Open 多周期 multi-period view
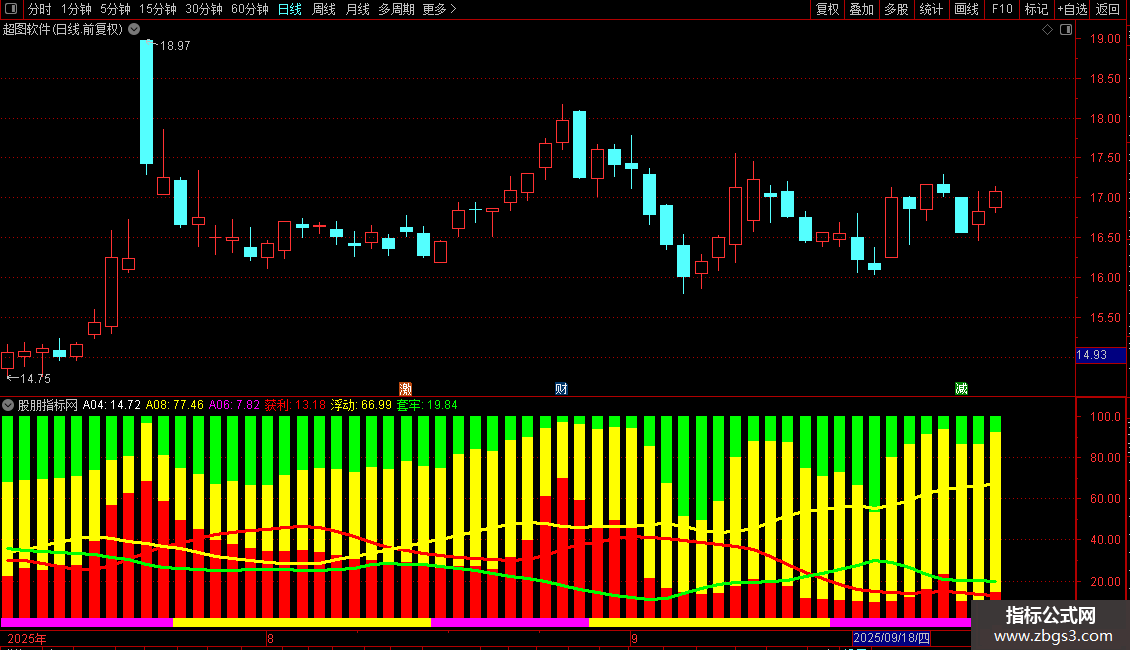 point(396,9)
